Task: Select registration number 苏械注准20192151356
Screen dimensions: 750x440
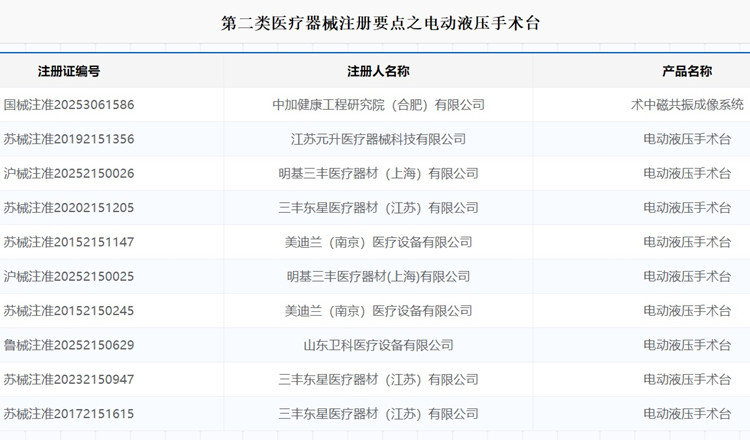Action: click(69, 139)
